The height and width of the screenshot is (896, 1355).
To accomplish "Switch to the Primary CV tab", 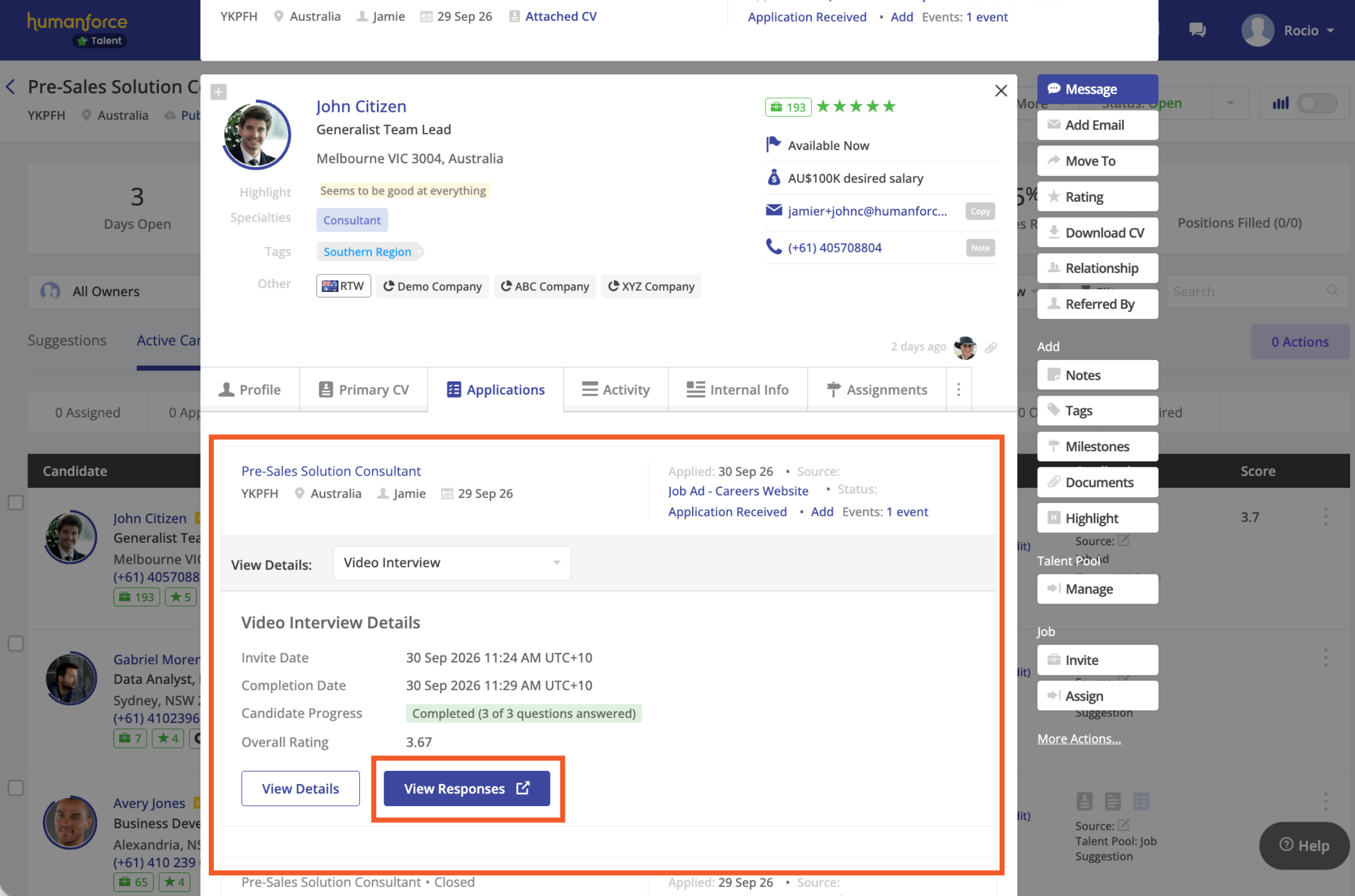I will [363, 390].
